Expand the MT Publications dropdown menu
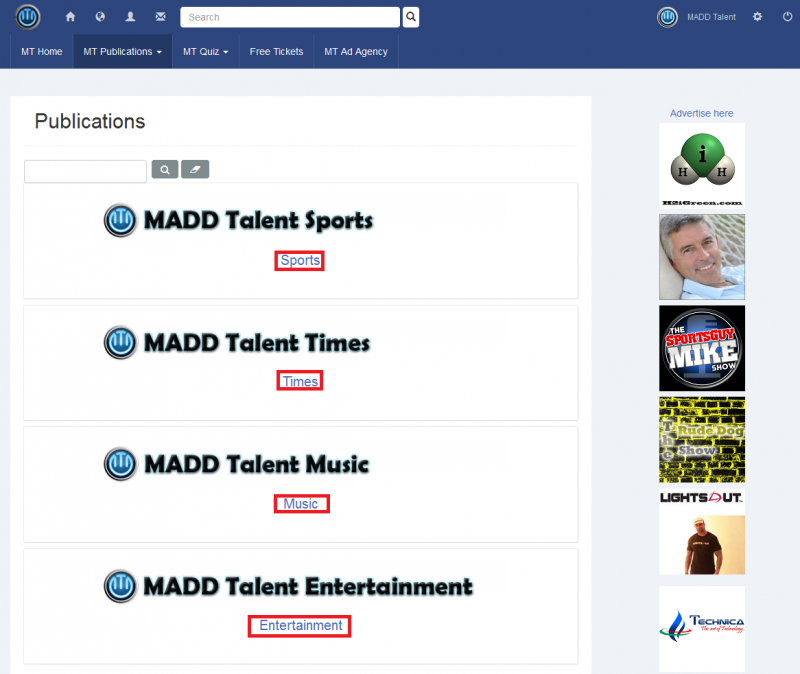 pyautogui.click(x=122, y=52)
